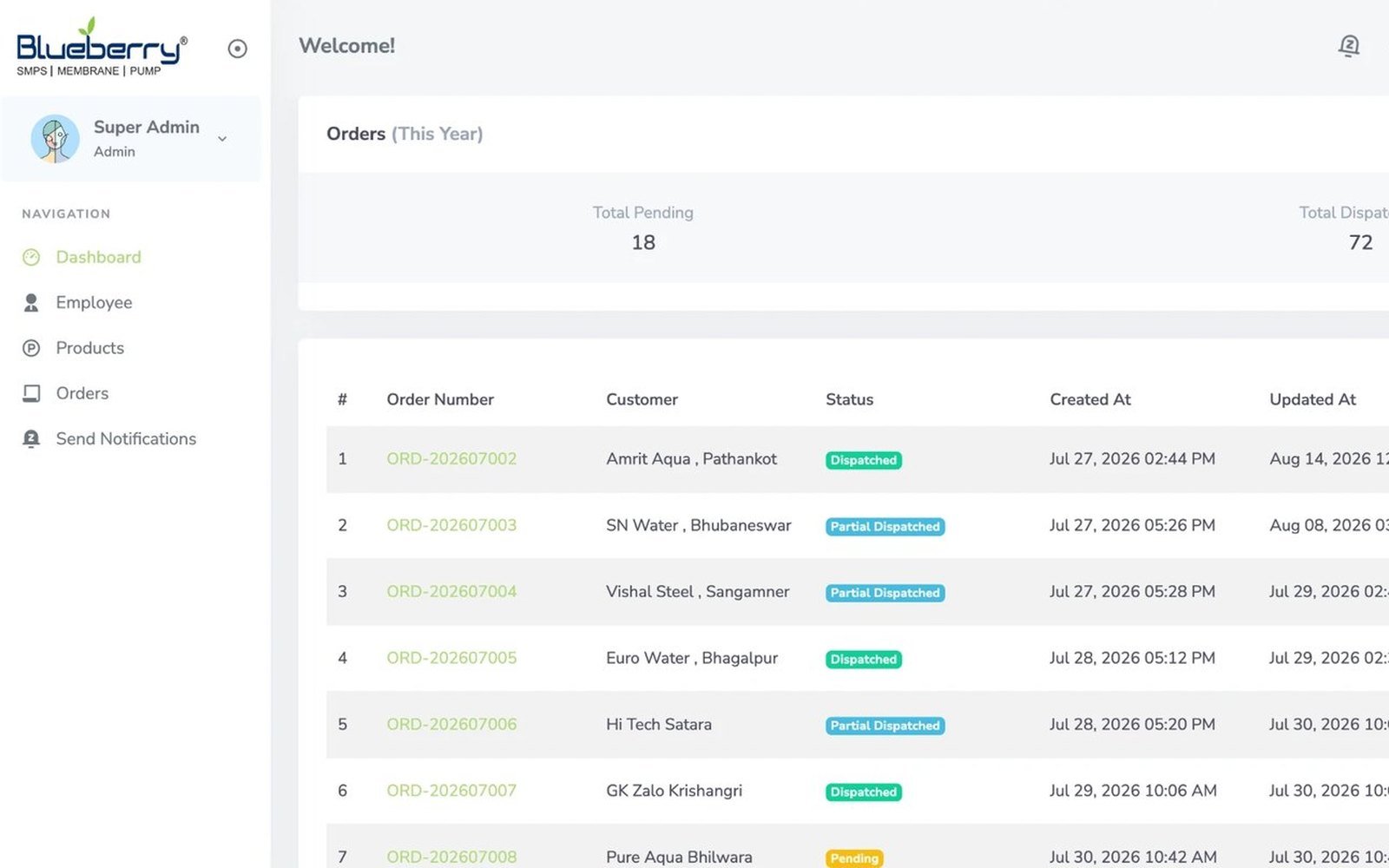Click customer SN Water , Bhubaneswar
This screenshot has width=1389, height=868.
coord(699,525)
